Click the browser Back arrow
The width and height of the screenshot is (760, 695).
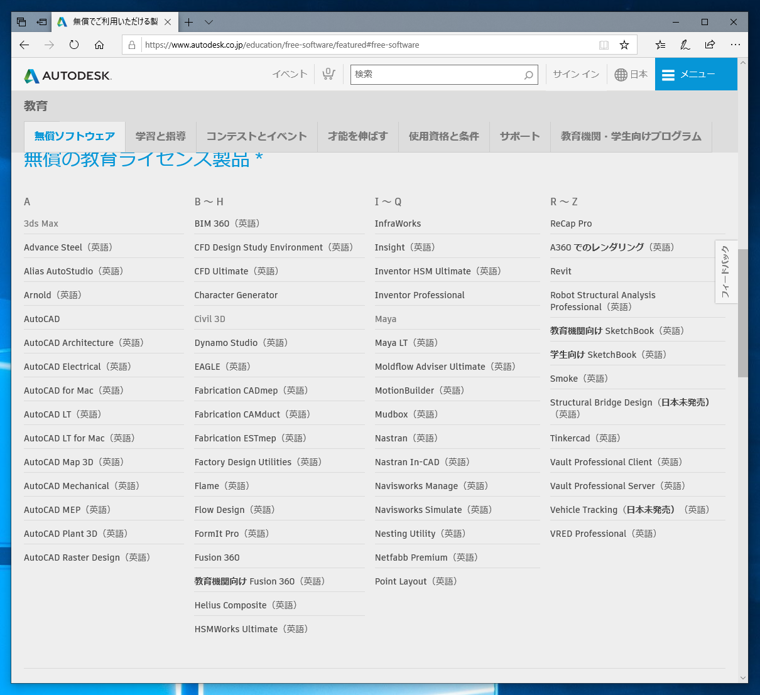pos(24,45)
